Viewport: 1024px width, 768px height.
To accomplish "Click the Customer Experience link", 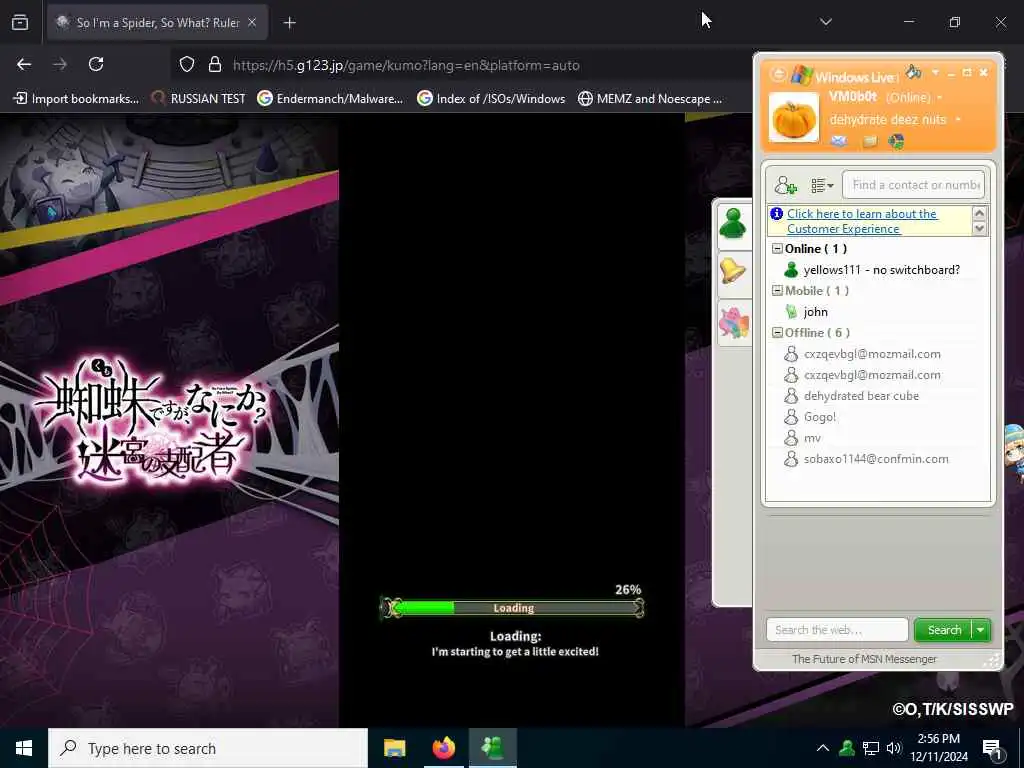I will pos(862,221).
